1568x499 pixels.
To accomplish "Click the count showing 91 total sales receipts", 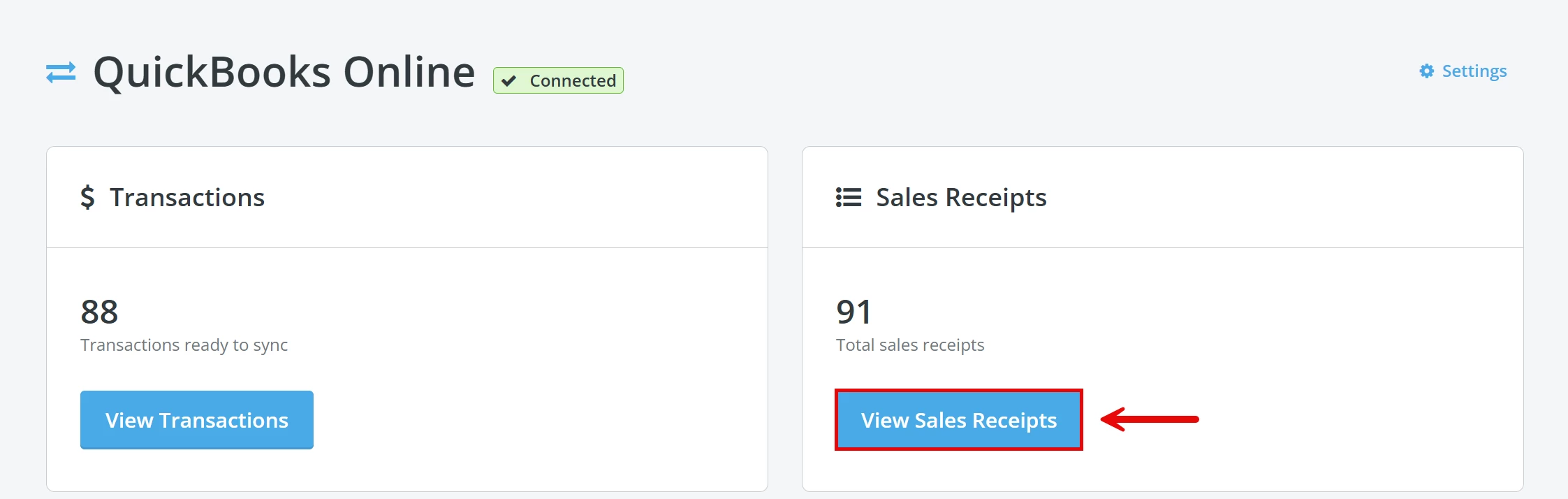I will tap(853, 312).
